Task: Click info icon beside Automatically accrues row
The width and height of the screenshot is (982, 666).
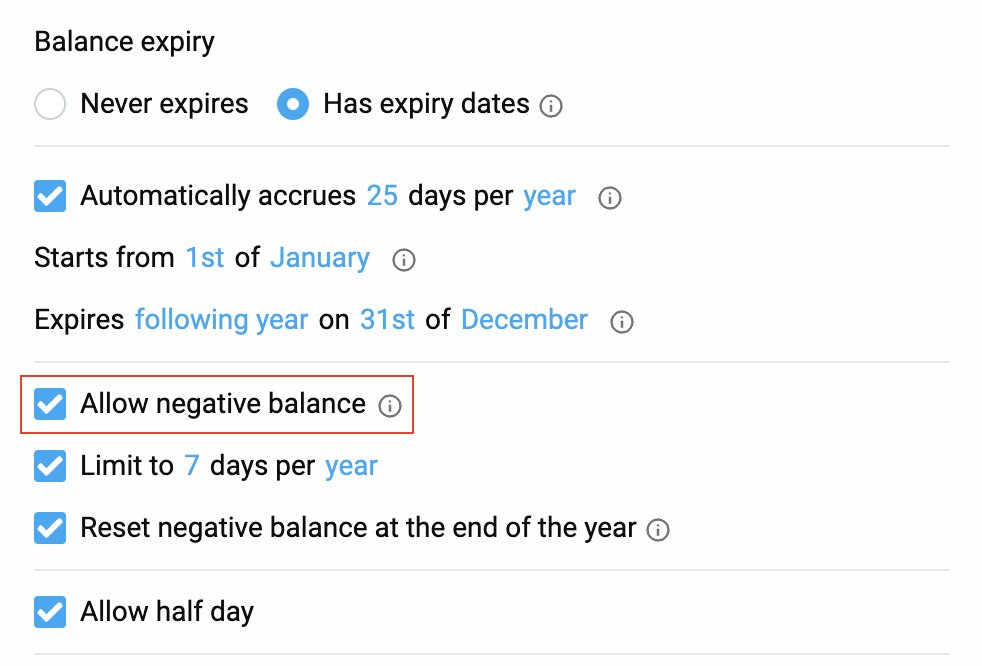Action: (x=609, y=198)
